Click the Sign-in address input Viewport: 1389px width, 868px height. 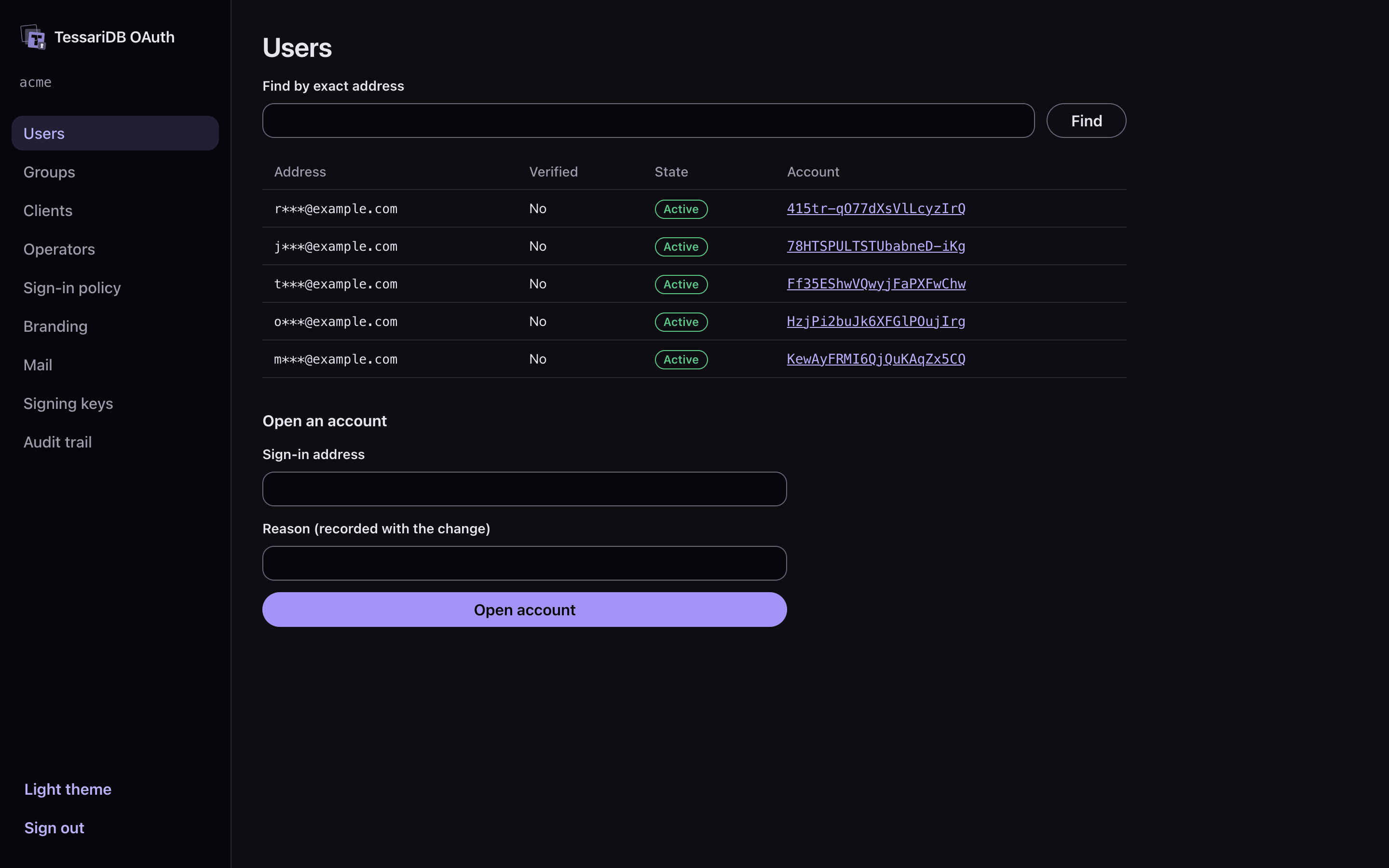click(x=524, y=488)
